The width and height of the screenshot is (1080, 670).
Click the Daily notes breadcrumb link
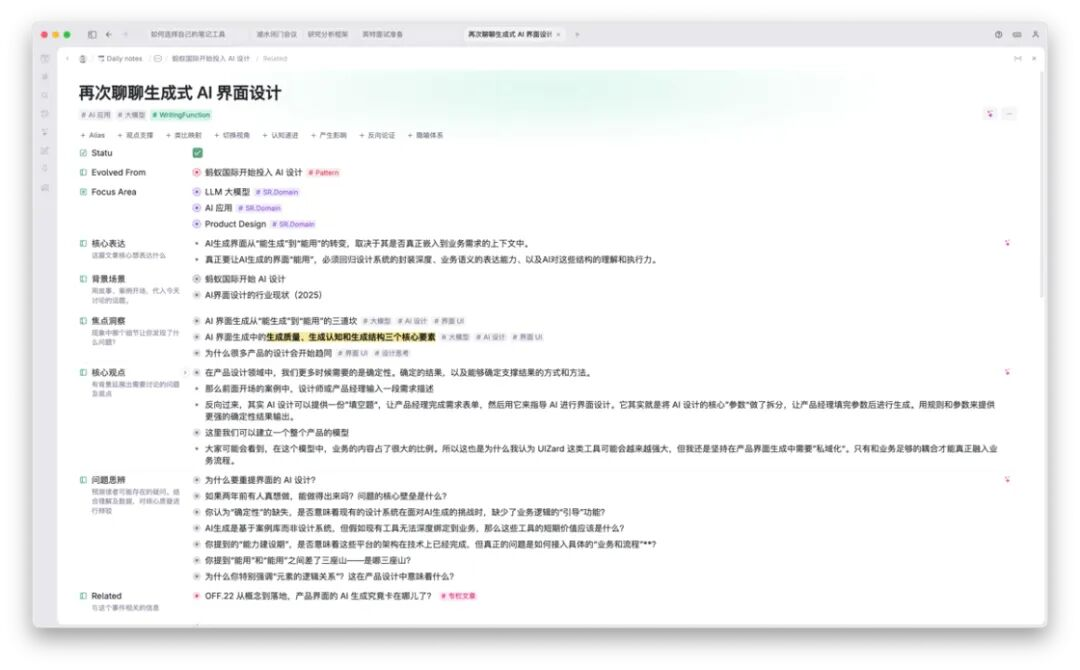pos(123,59)
